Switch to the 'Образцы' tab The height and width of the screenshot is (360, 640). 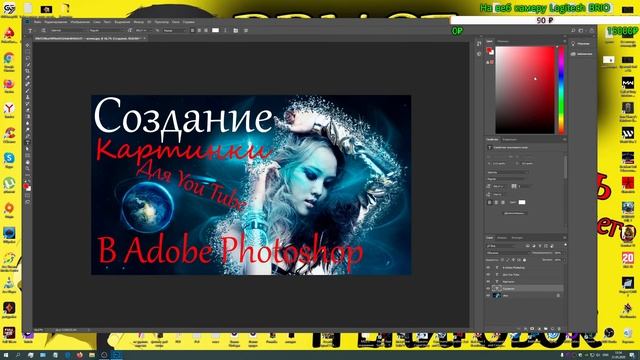tap(503, 41)
